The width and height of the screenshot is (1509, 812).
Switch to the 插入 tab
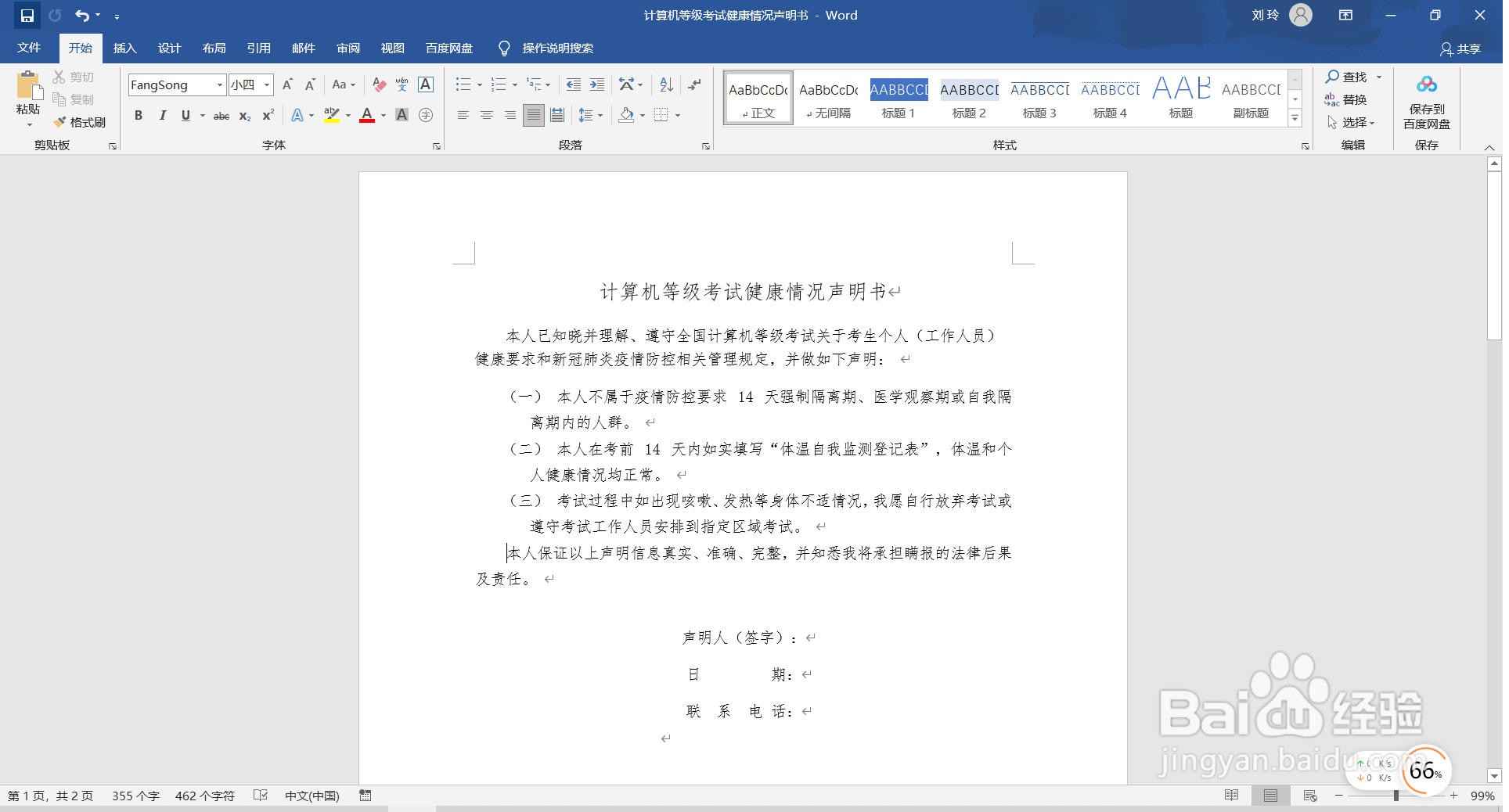124,49
